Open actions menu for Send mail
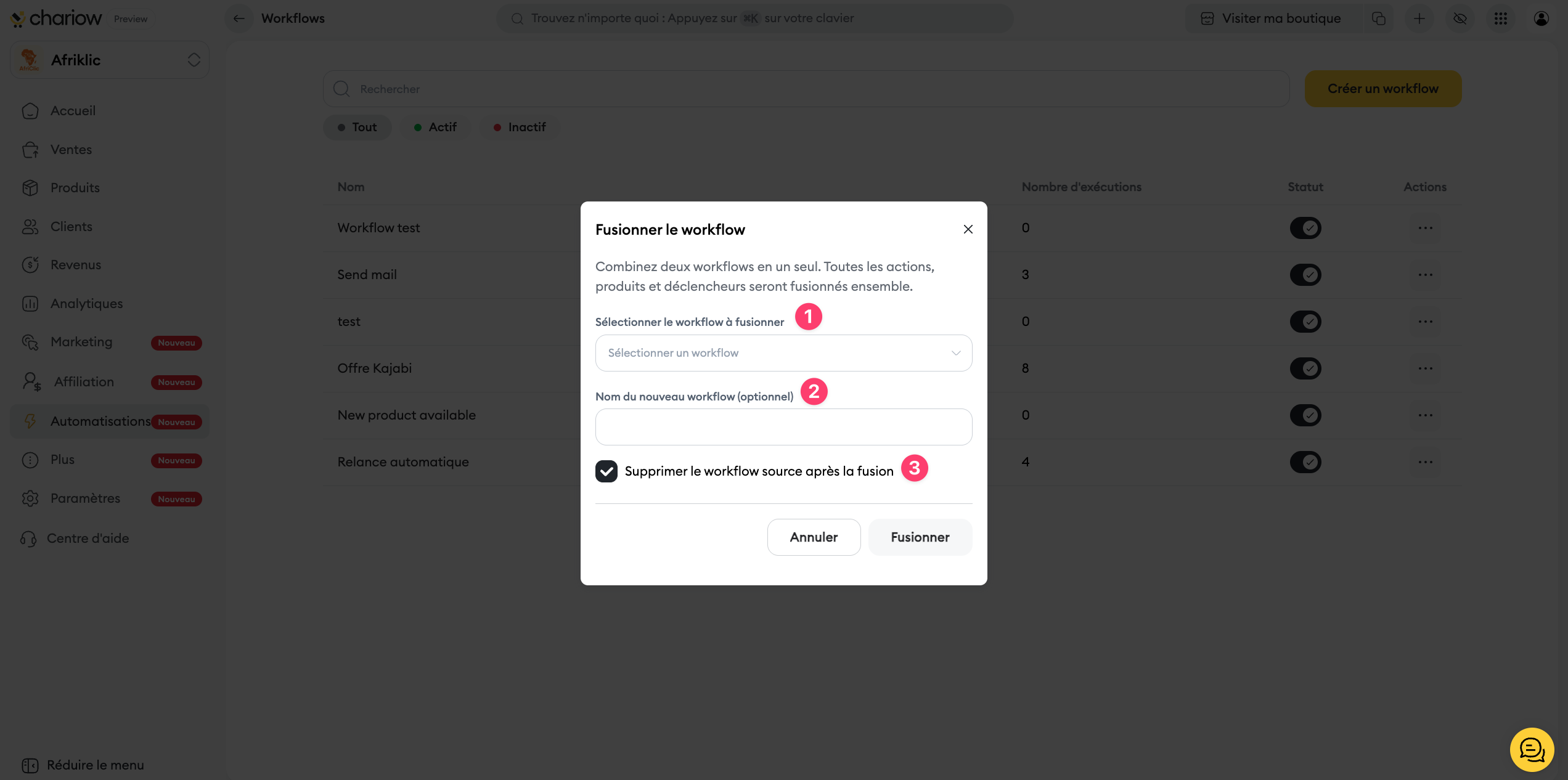The height and width of the screenshot is (780, 1568). click(x=1425, y=275)
